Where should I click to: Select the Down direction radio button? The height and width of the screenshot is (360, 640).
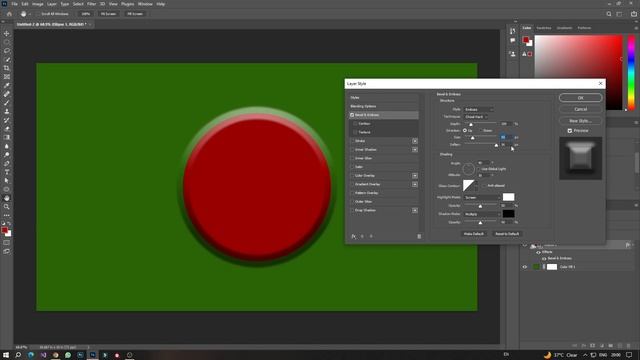coord(480,131)
